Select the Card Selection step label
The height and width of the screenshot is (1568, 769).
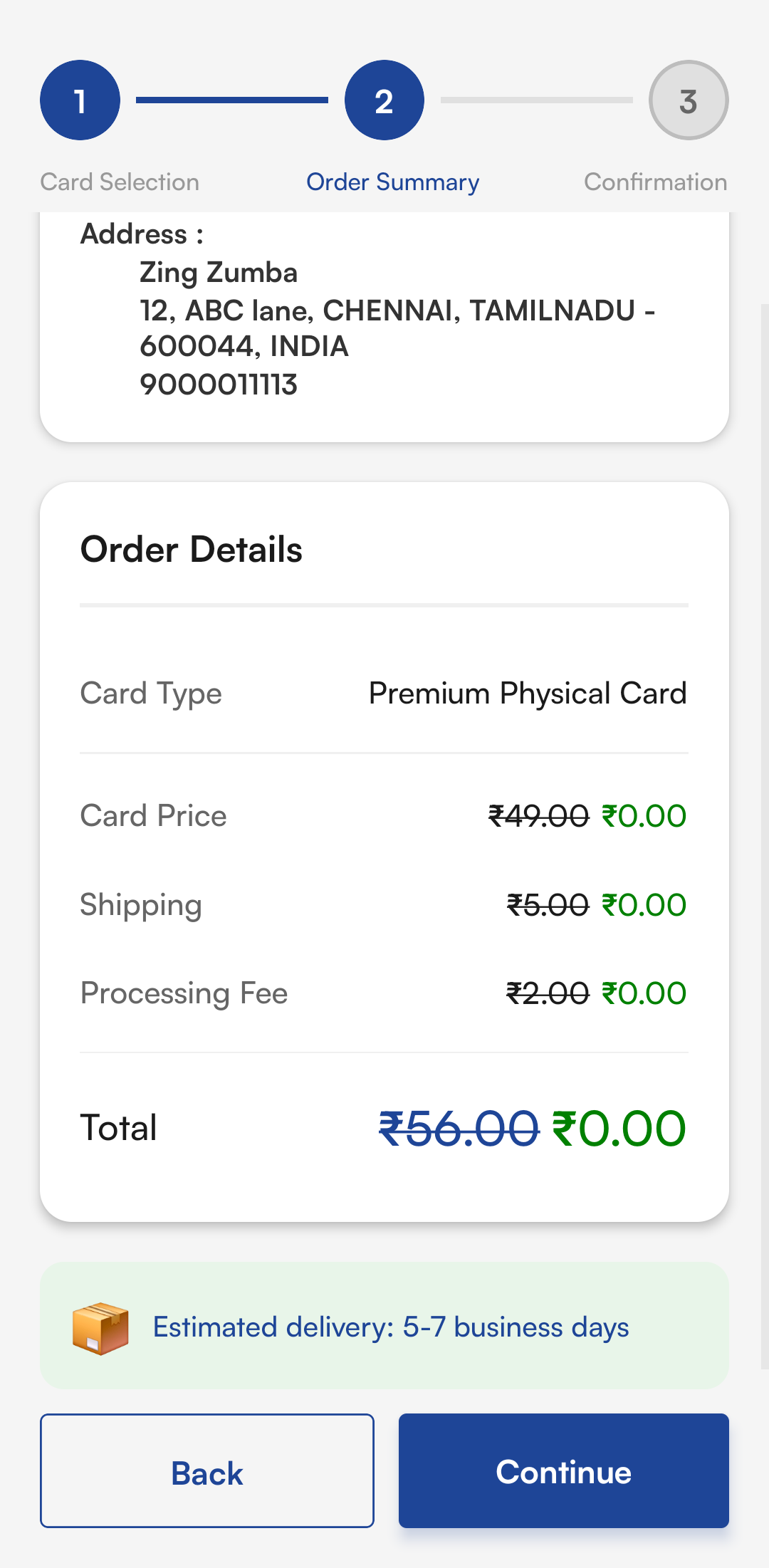click(120, 182)
